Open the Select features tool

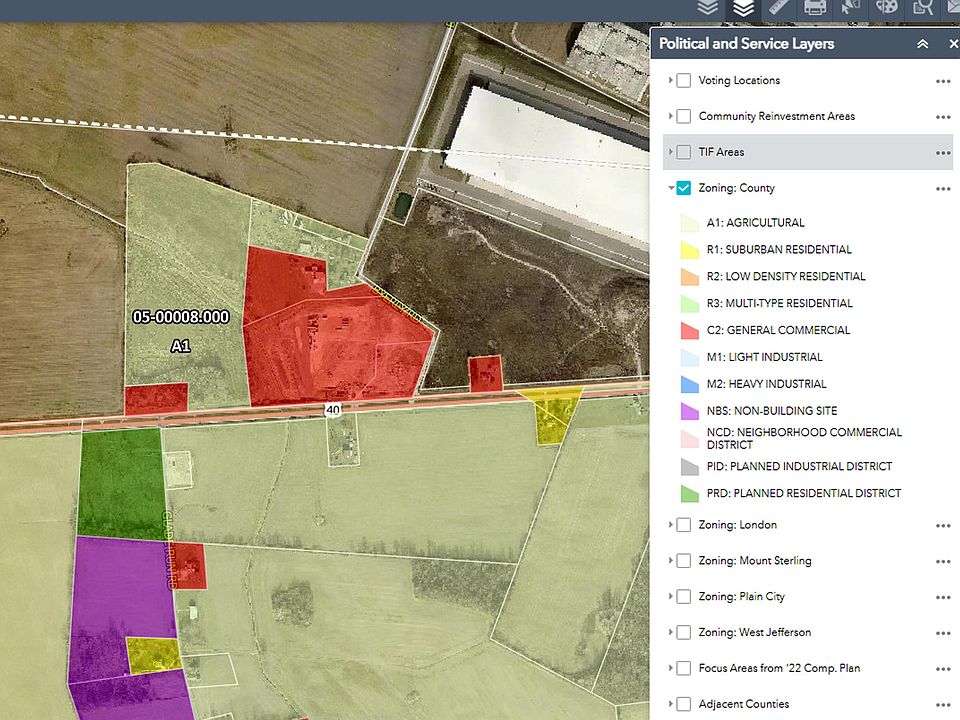tap(851, 8)
